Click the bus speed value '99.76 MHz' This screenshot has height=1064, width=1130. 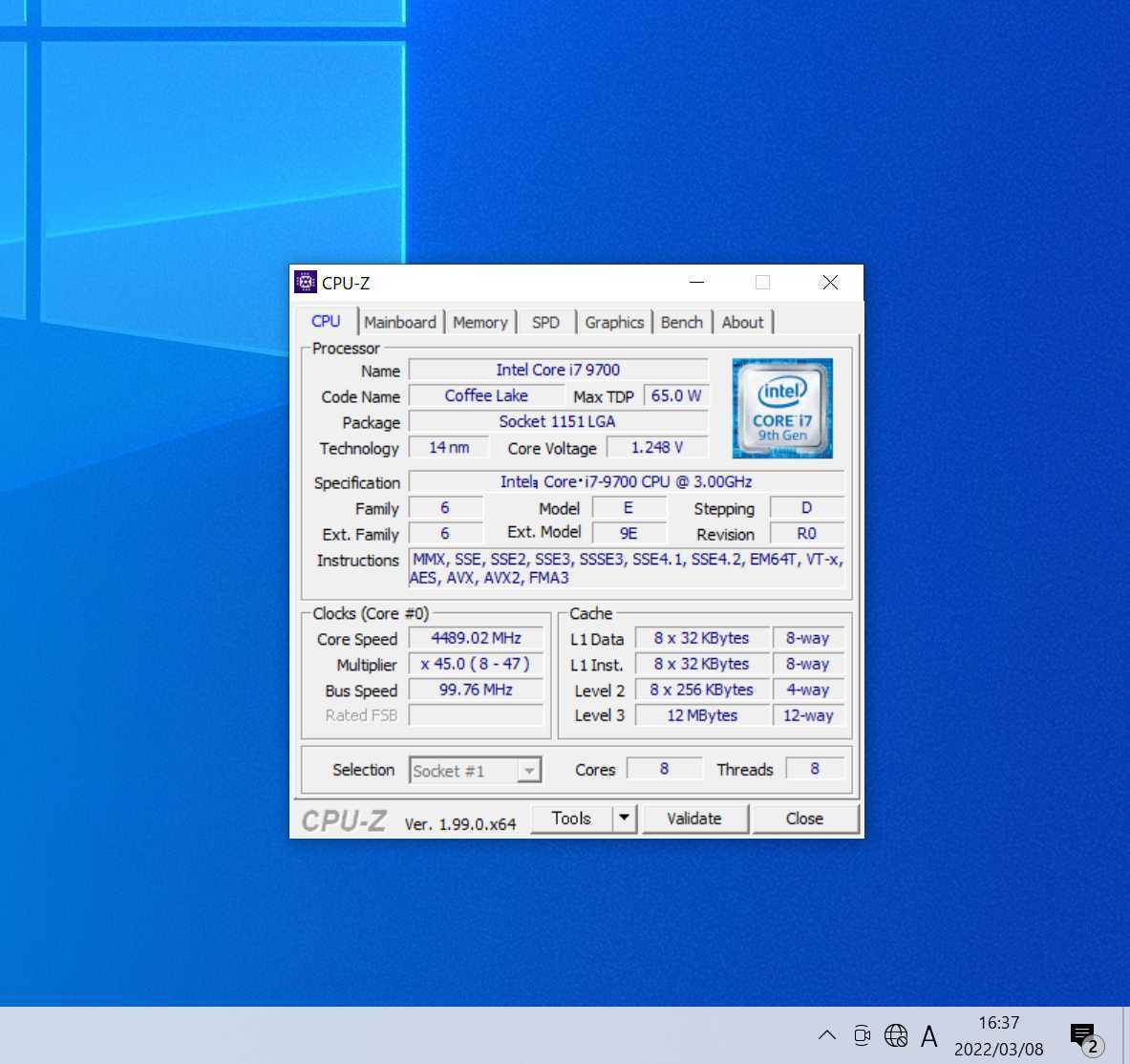[476, 690]
